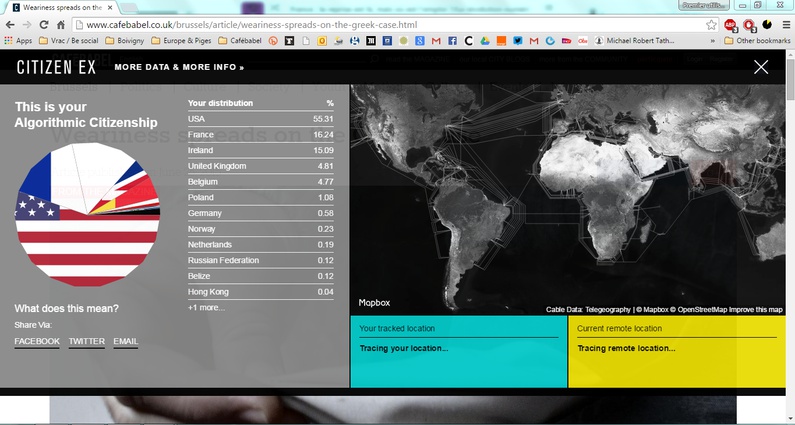Open the blue circular arrow bookmark icon
The height and width of the screenshot is (425, 795).
[x=550, y=41]
